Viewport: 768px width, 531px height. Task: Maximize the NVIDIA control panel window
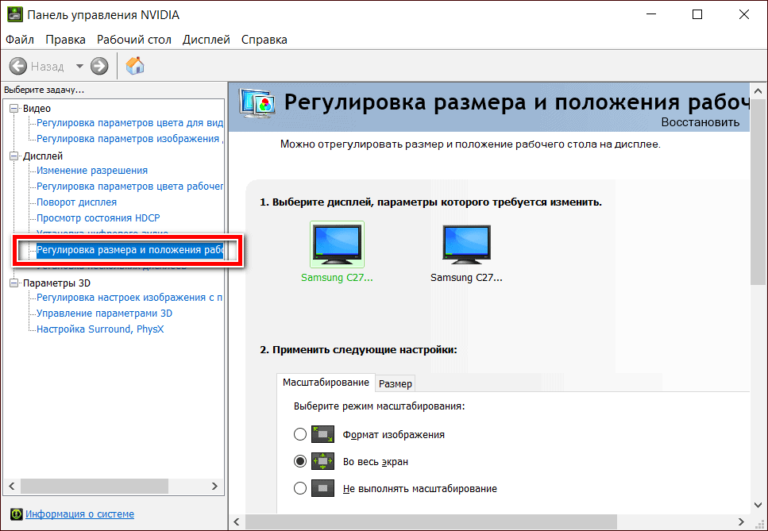[697, 15]
